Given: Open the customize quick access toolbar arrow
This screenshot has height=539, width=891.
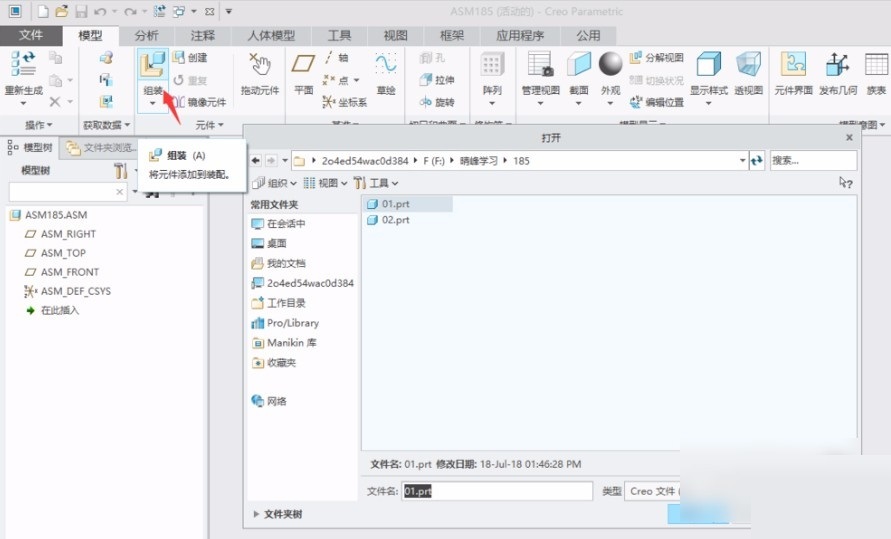Looking at the screenshot, I should click(228, 11).
